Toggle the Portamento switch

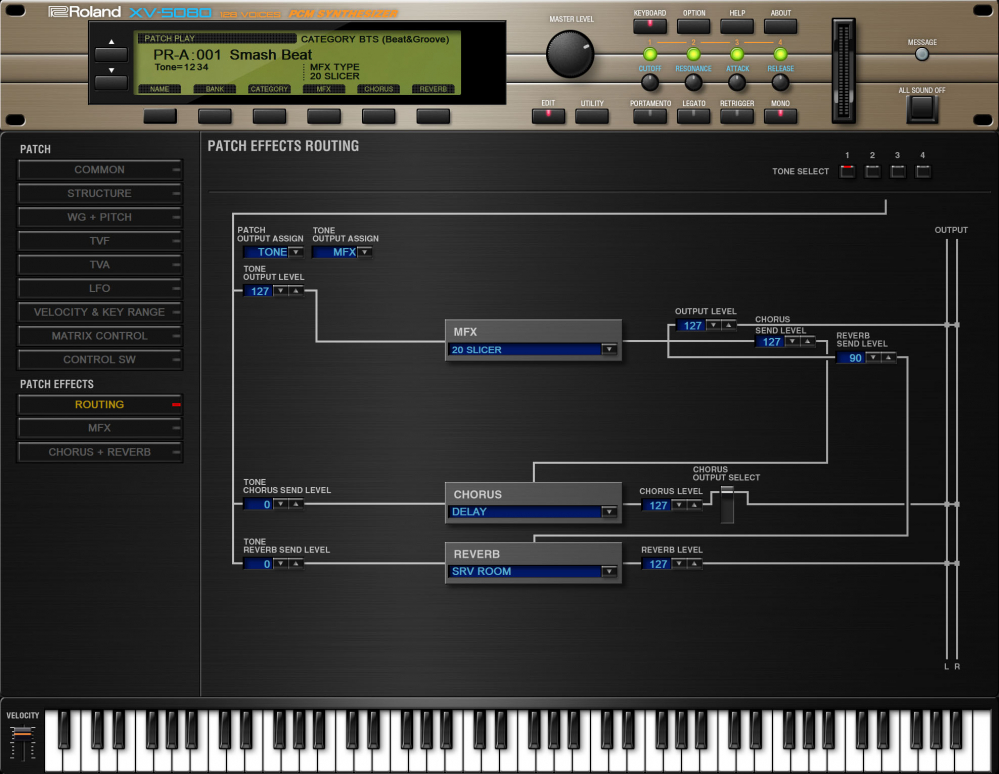pyautogui.click(x=650, y=116)
